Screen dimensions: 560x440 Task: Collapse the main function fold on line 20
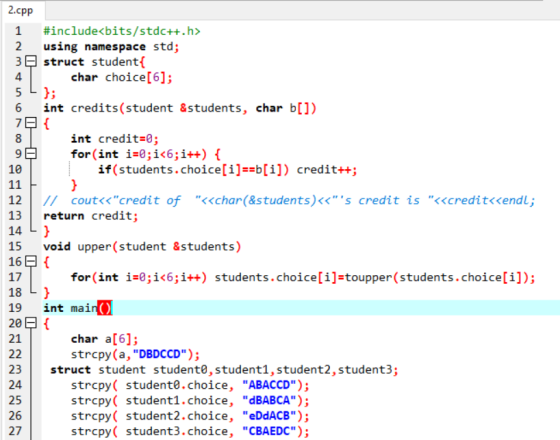click(x=31, y=323)
